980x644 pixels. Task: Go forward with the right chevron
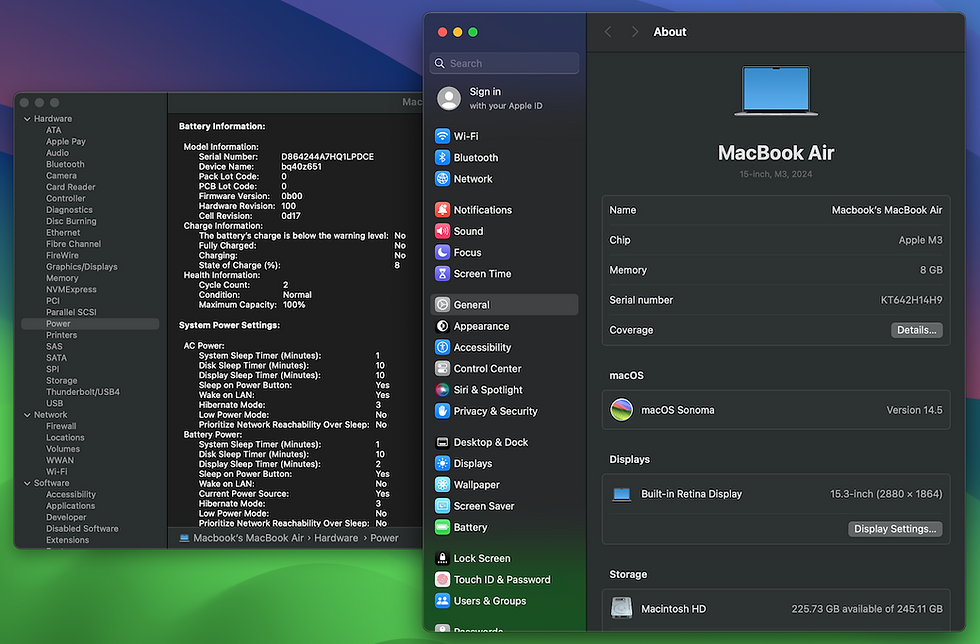tap(635, 32)
